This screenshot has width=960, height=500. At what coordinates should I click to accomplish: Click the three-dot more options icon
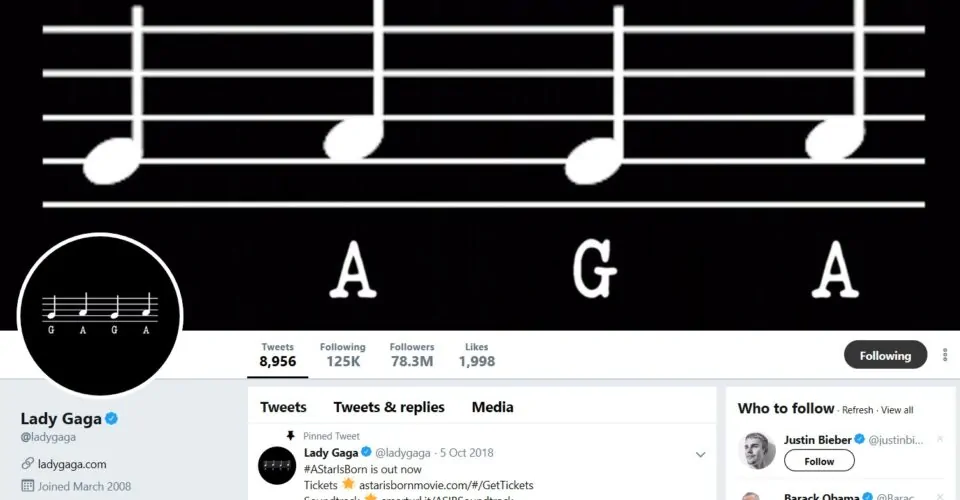point(945,355)
